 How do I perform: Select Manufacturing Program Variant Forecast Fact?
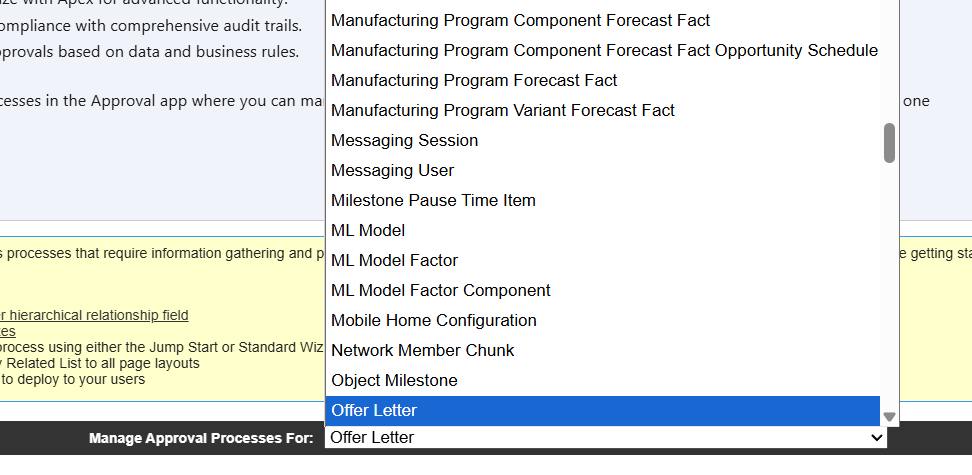point(503,110)
